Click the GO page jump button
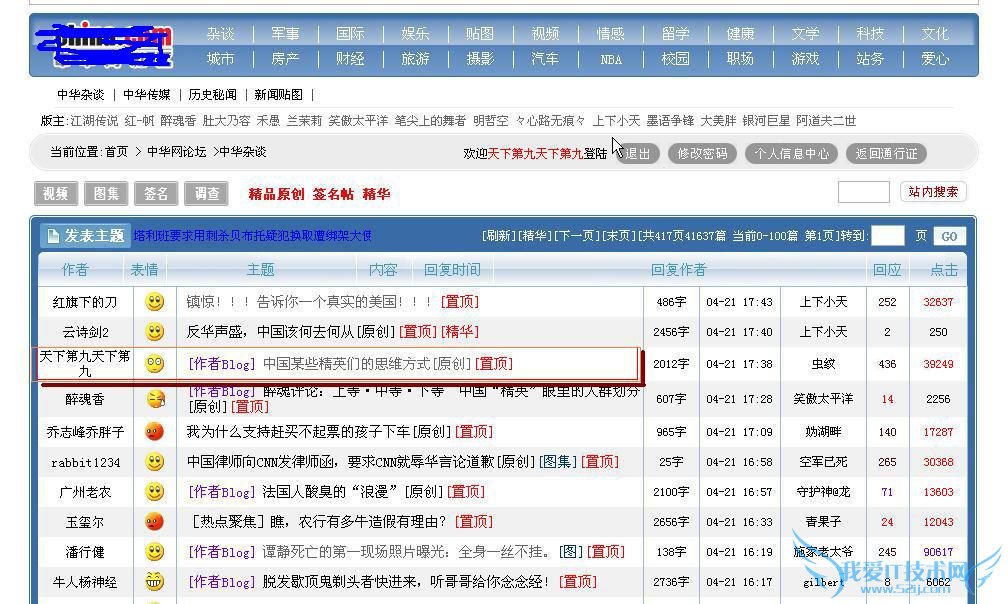Image resolution: width=1008 pixels, height=604 pixels. [949, 236]
